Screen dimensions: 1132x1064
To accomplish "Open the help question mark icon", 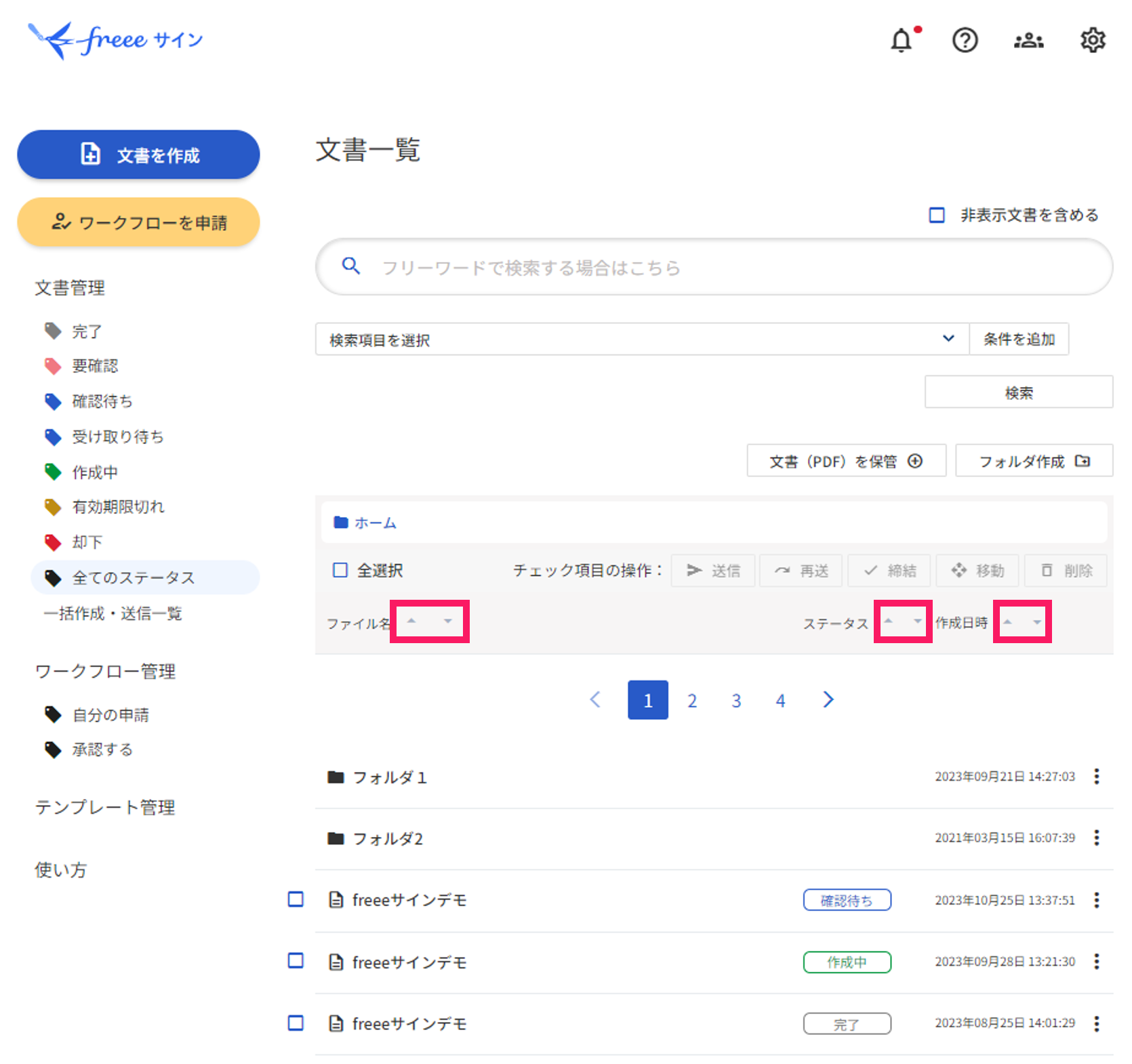I will [965, 41].
